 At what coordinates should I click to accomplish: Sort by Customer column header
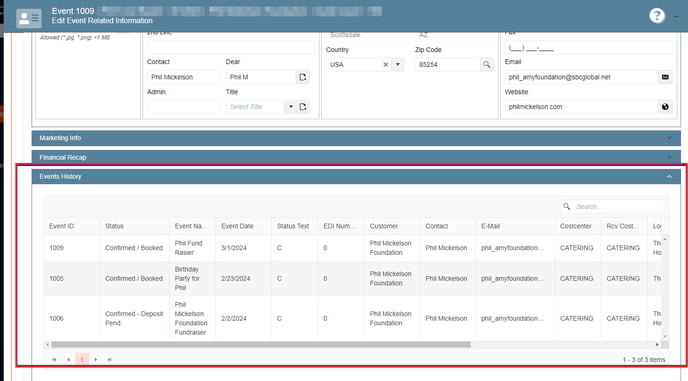click(x=383, y=226)
